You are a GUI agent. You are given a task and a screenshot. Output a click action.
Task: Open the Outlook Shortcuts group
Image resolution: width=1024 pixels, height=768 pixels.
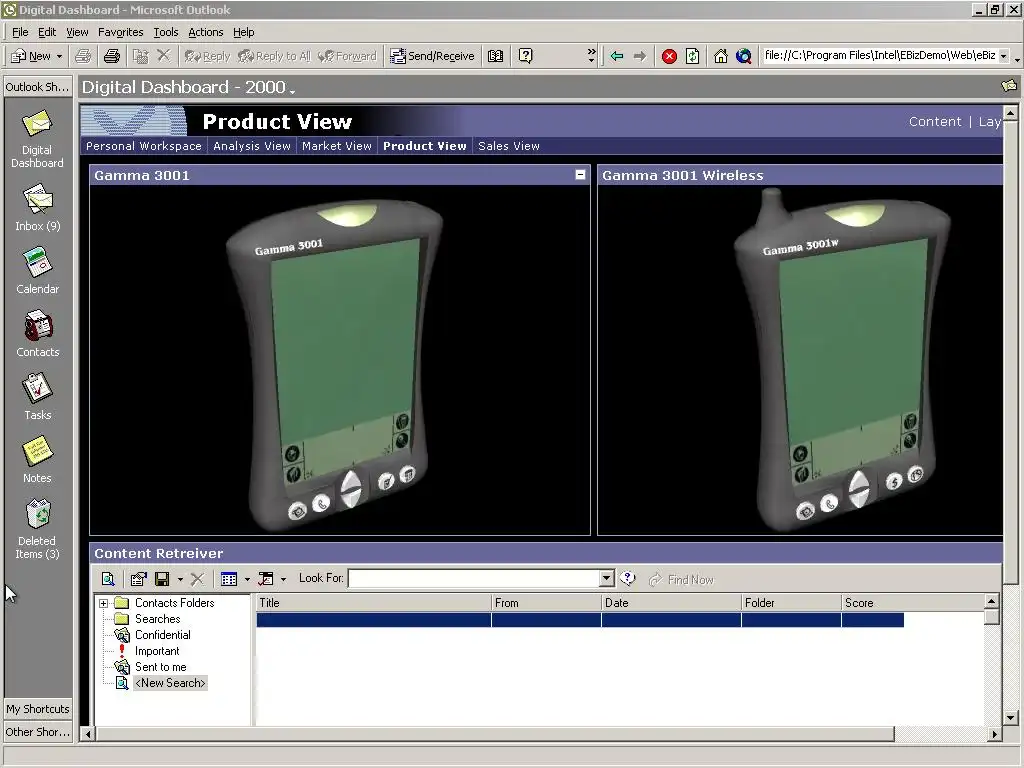[x=37, y=86]
